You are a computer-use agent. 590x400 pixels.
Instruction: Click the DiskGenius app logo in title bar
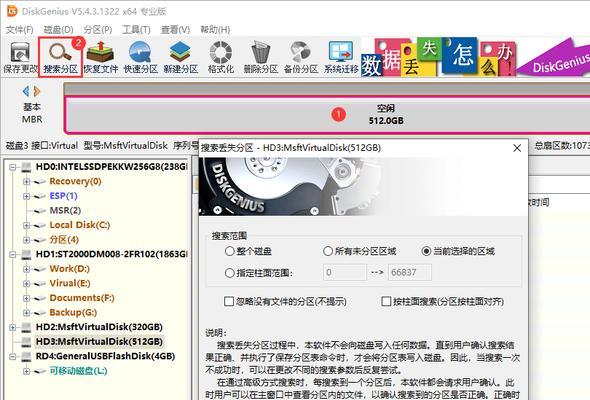12,11
